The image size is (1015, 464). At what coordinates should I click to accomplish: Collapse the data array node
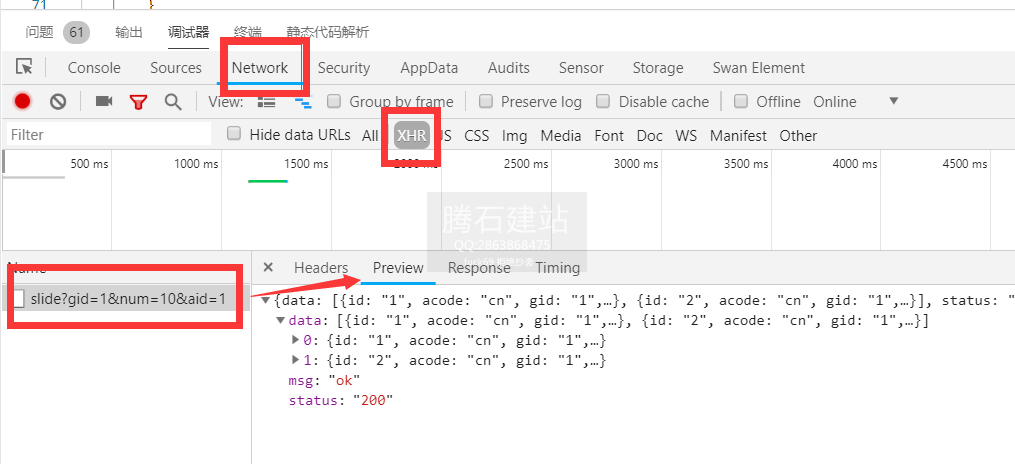(281, 321)
